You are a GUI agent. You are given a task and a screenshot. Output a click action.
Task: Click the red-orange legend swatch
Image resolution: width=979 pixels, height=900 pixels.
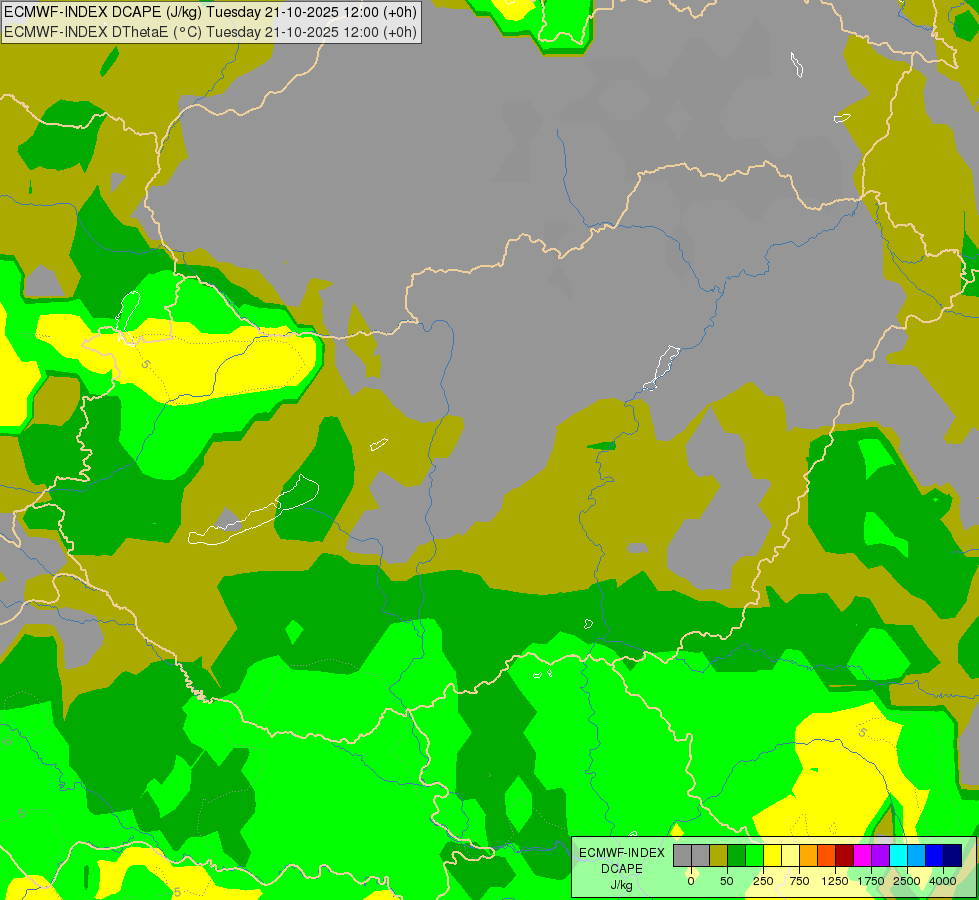[827, 855]
